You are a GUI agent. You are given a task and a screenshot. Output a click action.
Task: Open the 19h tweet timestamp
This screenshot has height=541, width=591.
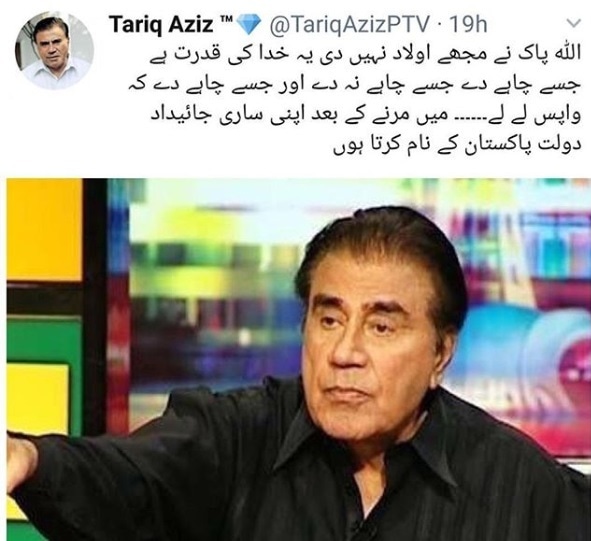coord(469,24)
